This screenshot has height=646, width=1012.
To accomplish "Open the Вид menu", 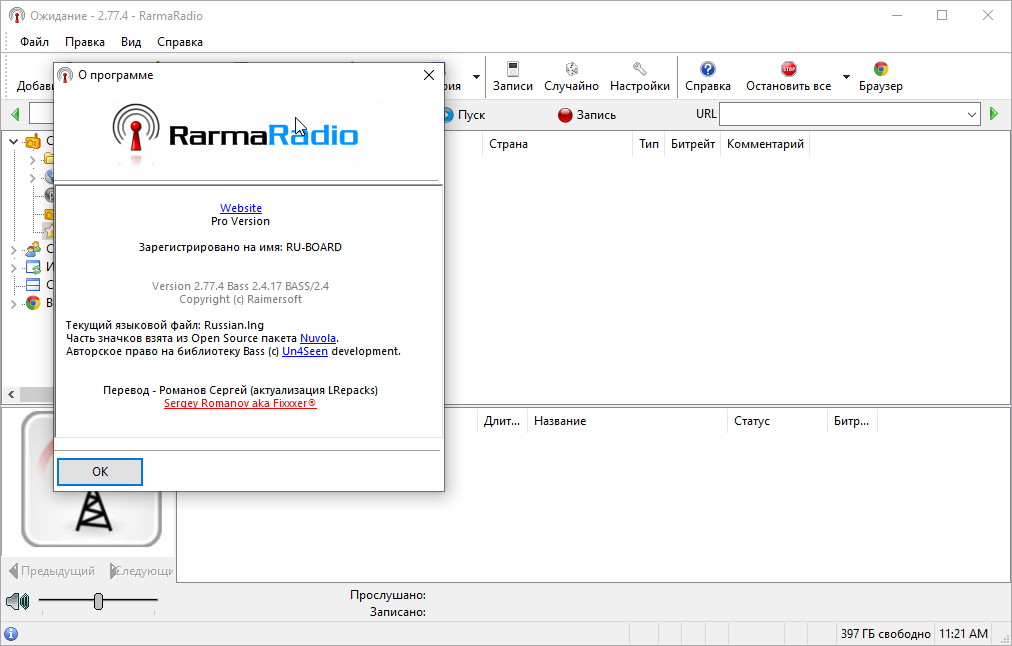I will pos(131,42).
